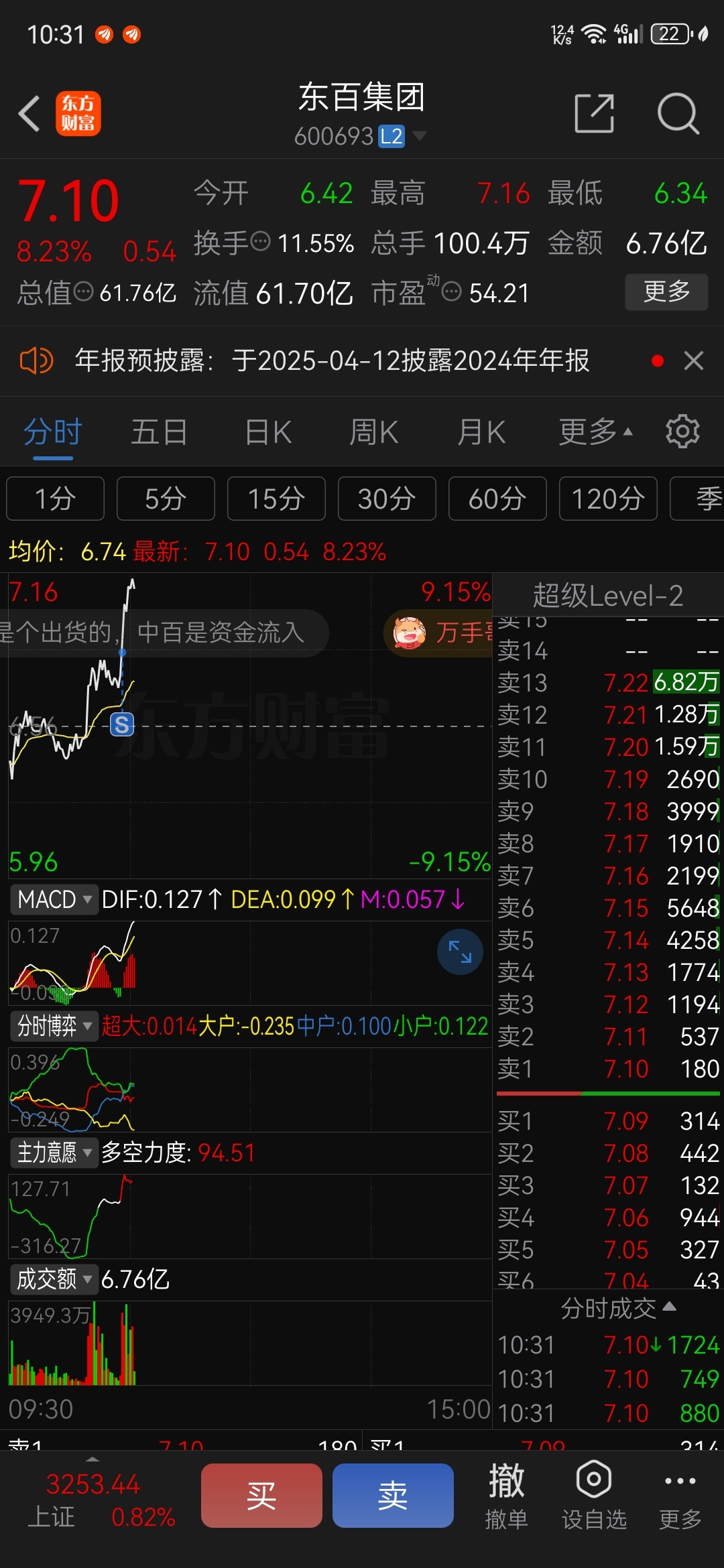The height and width of the screenshot is (1568, 724).
Task: Tap the 上证 3253.44 index ticker
Action: [101, 1500]
